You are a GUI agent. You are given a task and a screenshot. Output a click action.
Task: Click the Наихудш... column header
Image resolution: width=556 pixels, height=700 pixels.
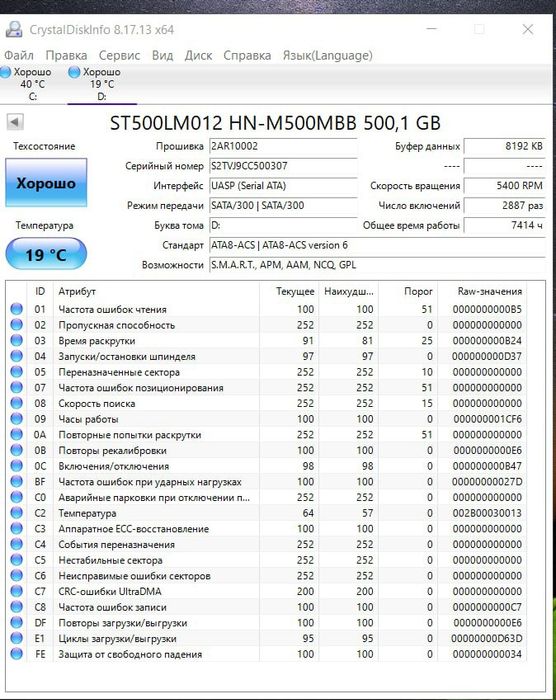(348, 292)
